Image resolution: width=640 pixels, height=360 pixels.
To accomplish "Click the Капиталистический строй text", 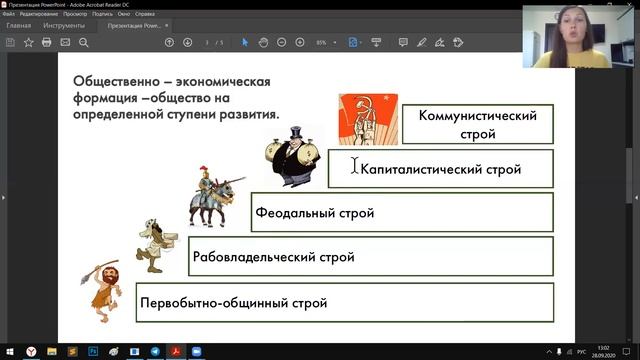I will click(441, 169).
